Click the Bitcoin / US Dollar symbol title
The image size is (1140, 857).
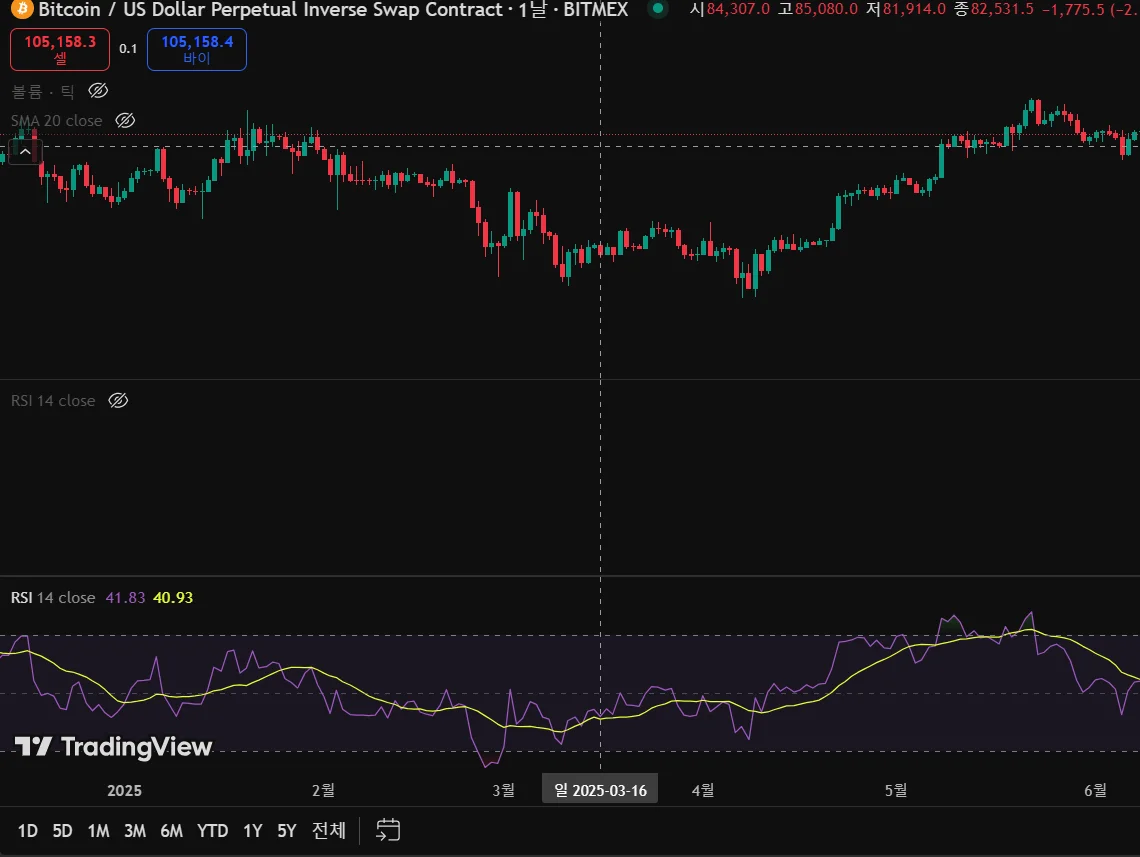coord(270,9)
